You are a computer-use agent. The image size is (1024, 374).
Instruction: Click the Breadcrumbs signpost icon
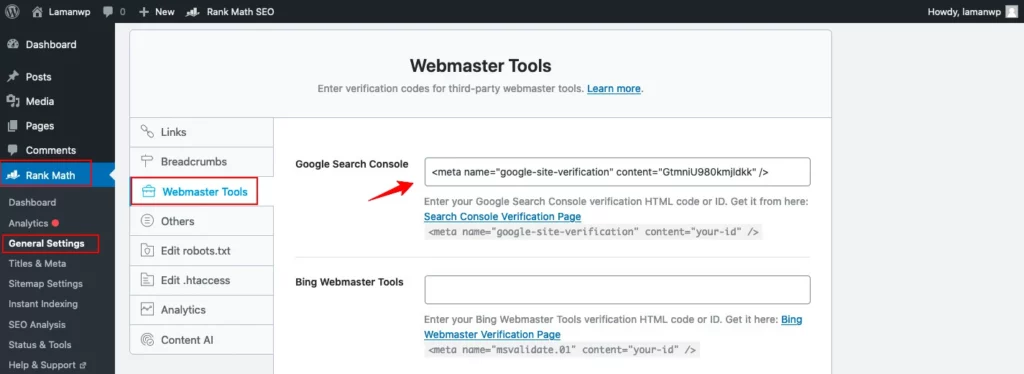click(x=147, y=161)
